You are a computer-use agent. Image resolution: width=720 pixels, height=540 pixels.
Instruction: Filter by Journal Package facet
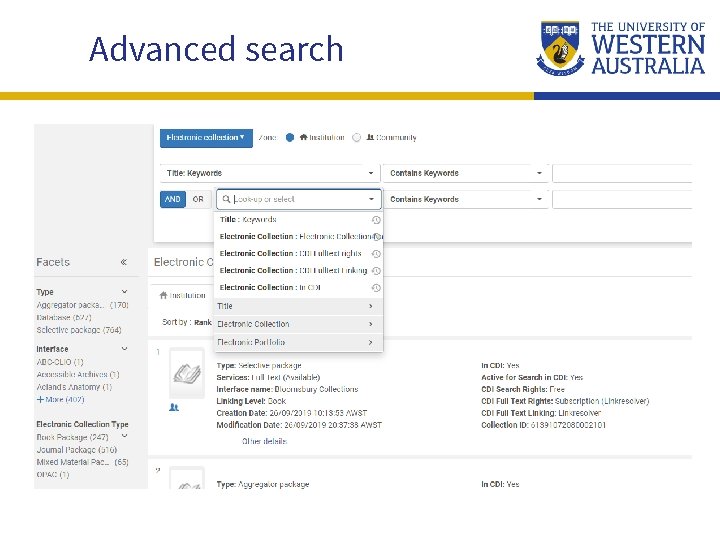click(x=77, y=450)
